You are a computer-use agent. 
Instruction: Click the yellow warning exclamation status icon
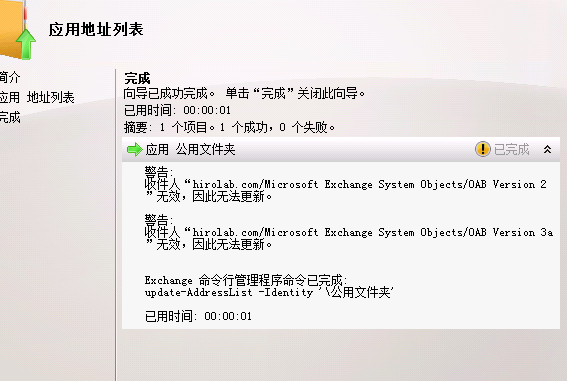tap(482, 149)
